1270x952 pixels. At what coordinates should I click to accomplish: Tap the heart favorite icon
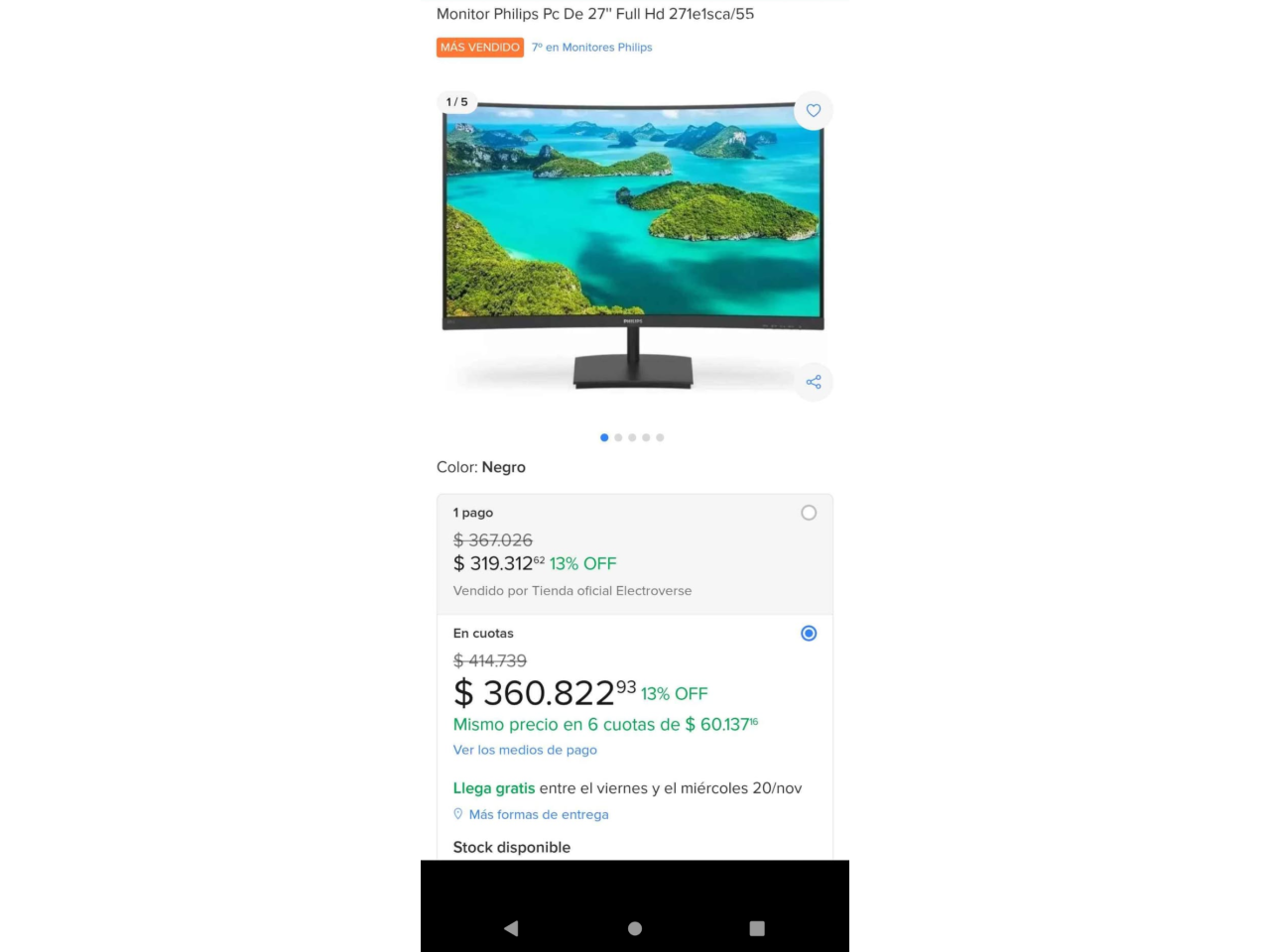(814, 110)
